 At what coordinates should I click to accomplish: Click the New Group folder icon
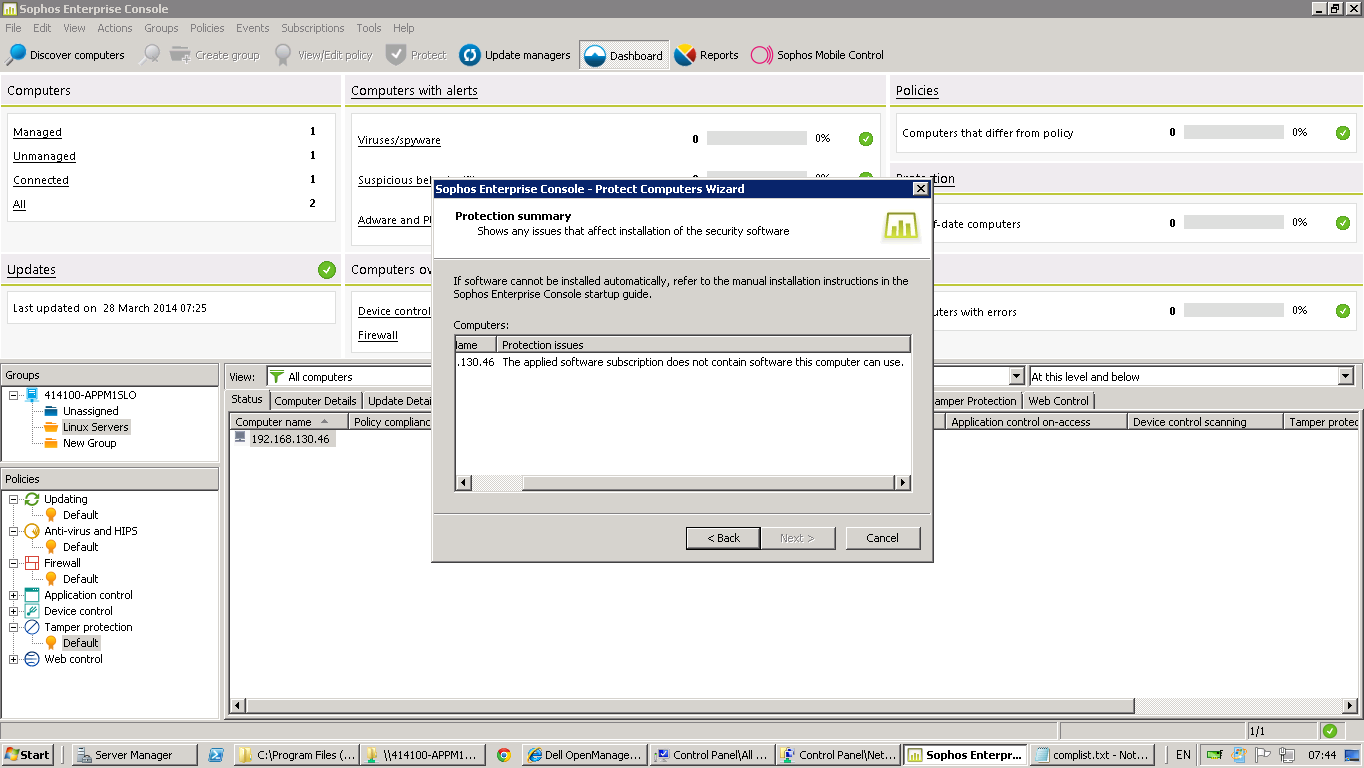pyautogui.click(x=51, y=443)
